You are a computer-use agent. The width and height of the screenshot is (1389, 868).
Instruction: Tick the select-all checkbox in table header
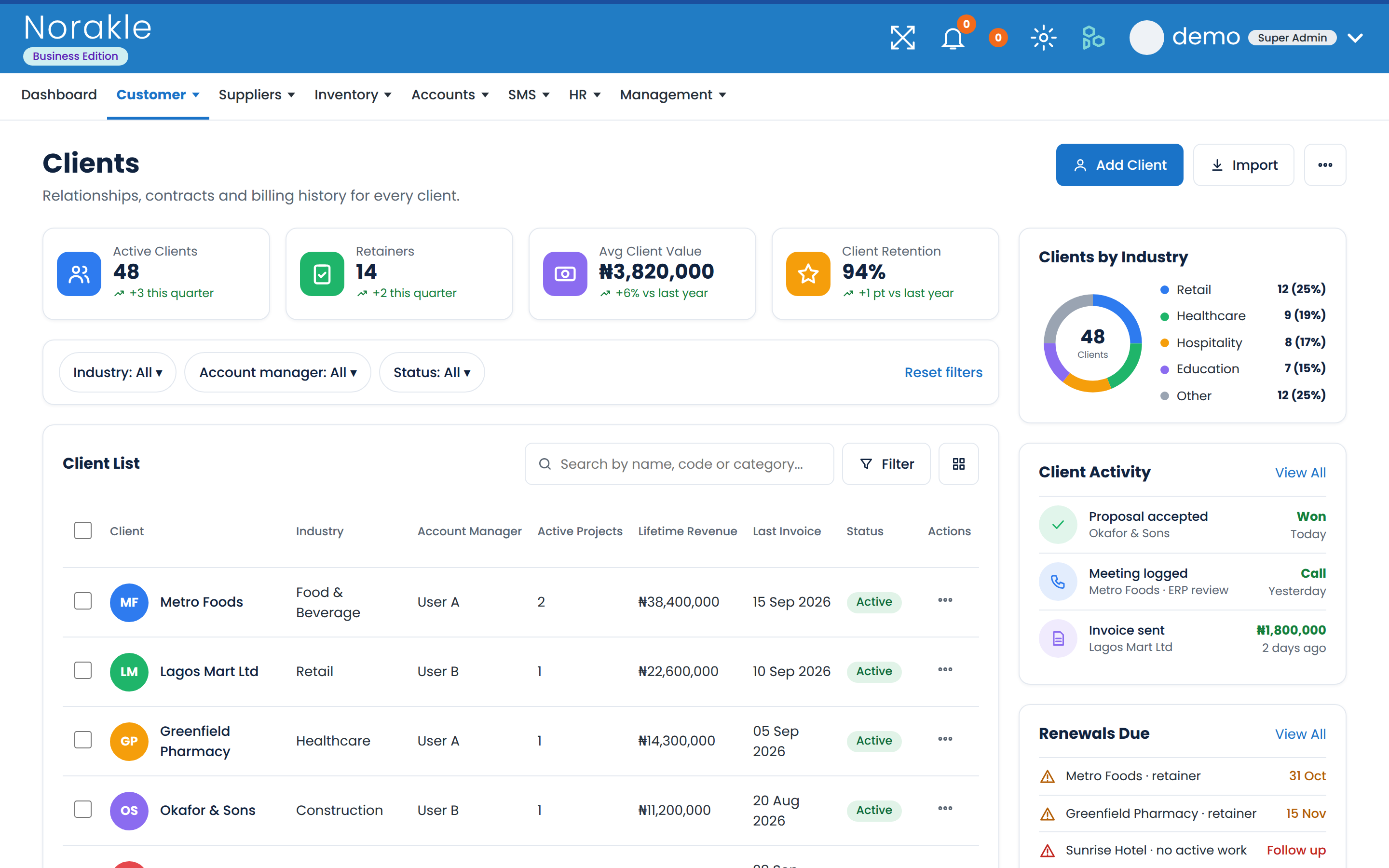click(x=83, y=530)
